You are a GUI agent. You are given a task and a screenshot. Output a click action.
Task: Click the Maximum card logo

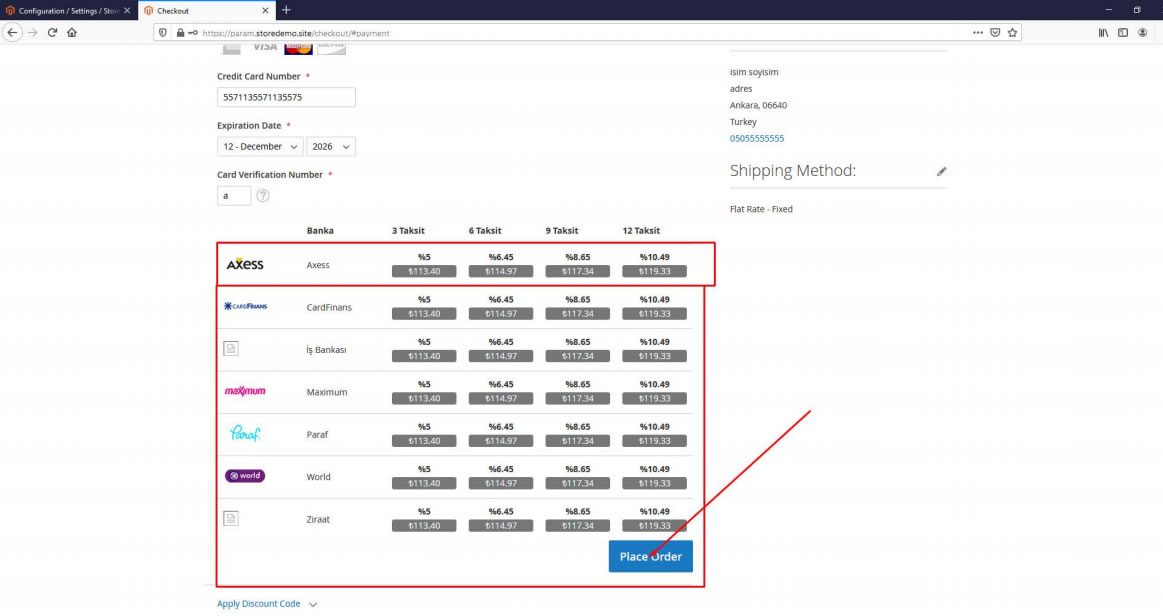coord(245,391)
